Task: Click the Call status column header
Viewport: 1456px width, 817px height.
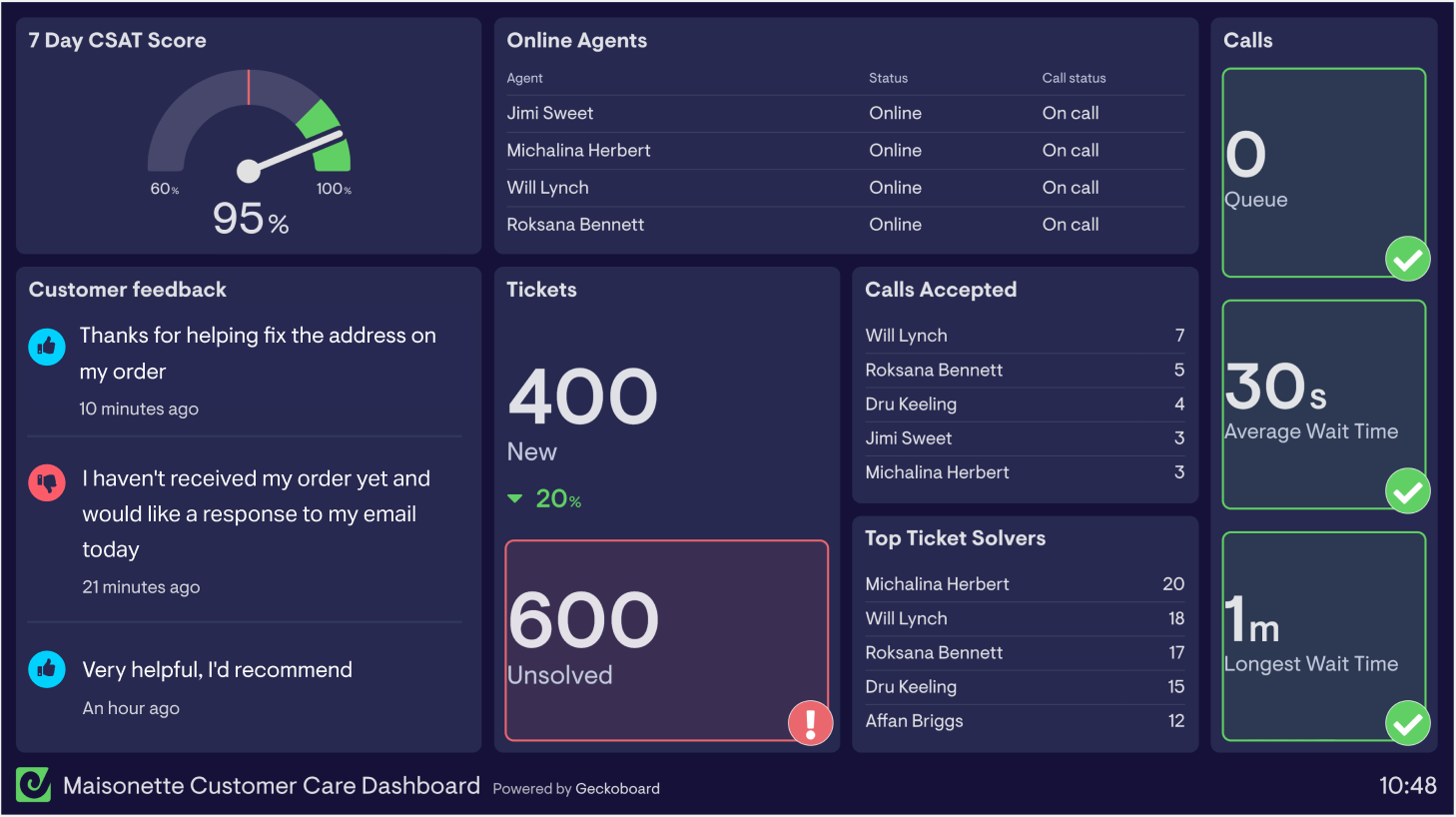Action: [x=1074, y=78]
